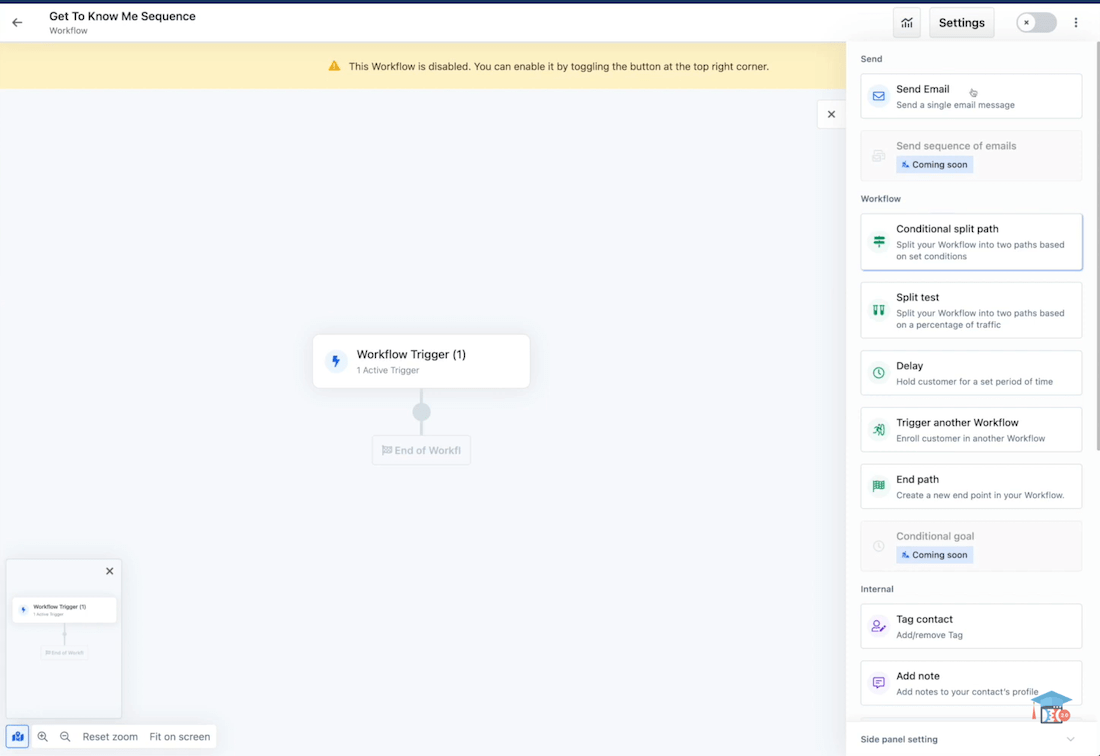The height and width of the screenshot is (756, 1100).
Task: Choose the Split test action
Action: (x=971, y=310)
